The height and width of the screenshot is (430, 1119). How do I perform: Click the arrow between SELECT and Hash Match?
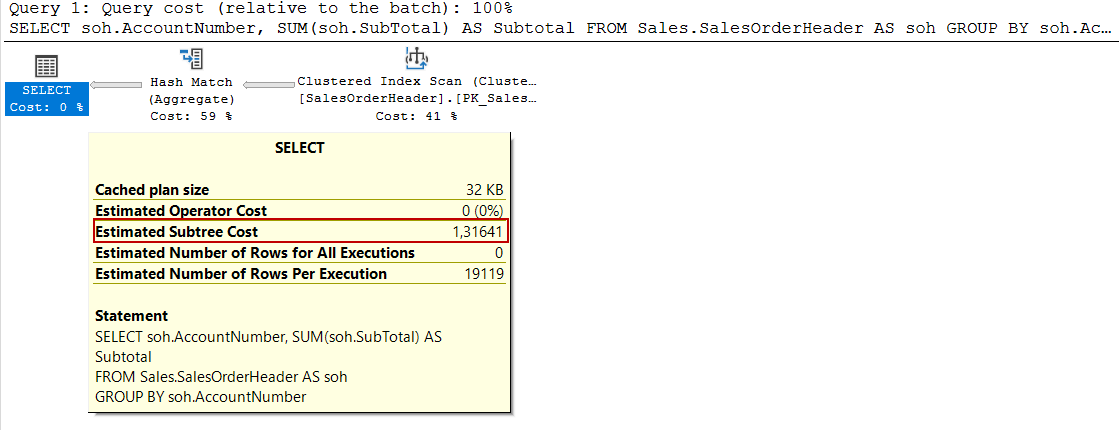tap(116, 85)
